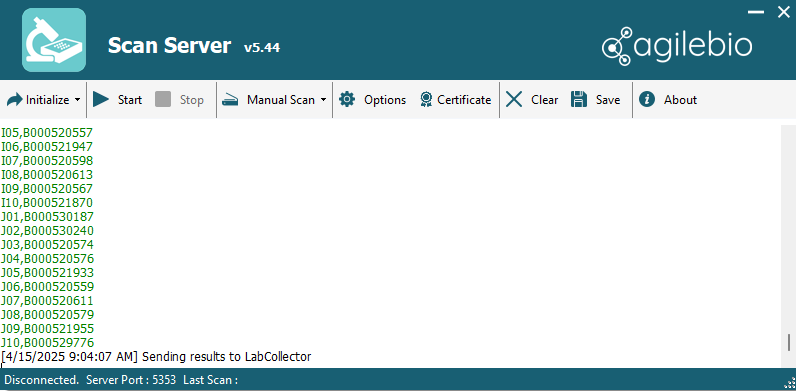This screenshot has height=391, width=796.
Task: Select log line J01,B000530187
Action: point(47,217)
